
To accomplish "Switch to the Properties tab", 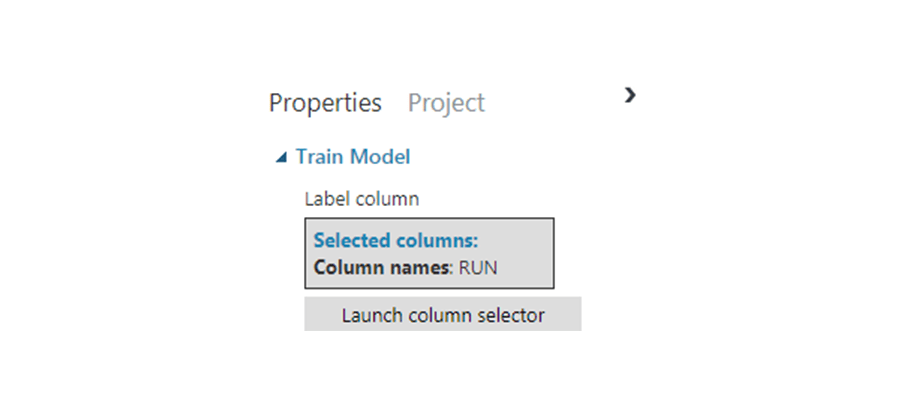I will click(x=325, y=103).
